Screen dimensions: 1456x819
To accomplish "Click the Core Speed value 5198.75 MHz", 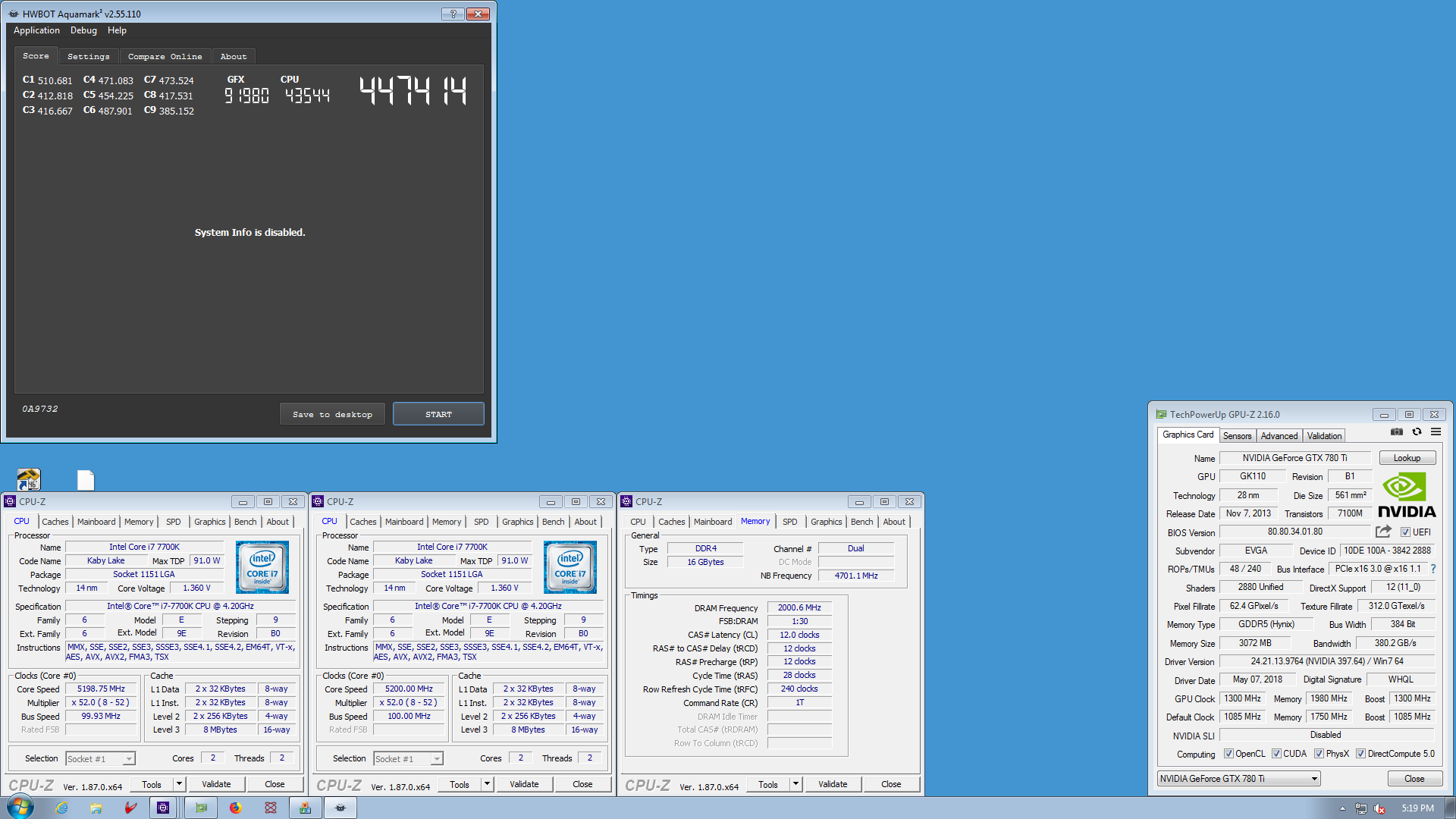I will pyautogui.click(x=101, y=689).
